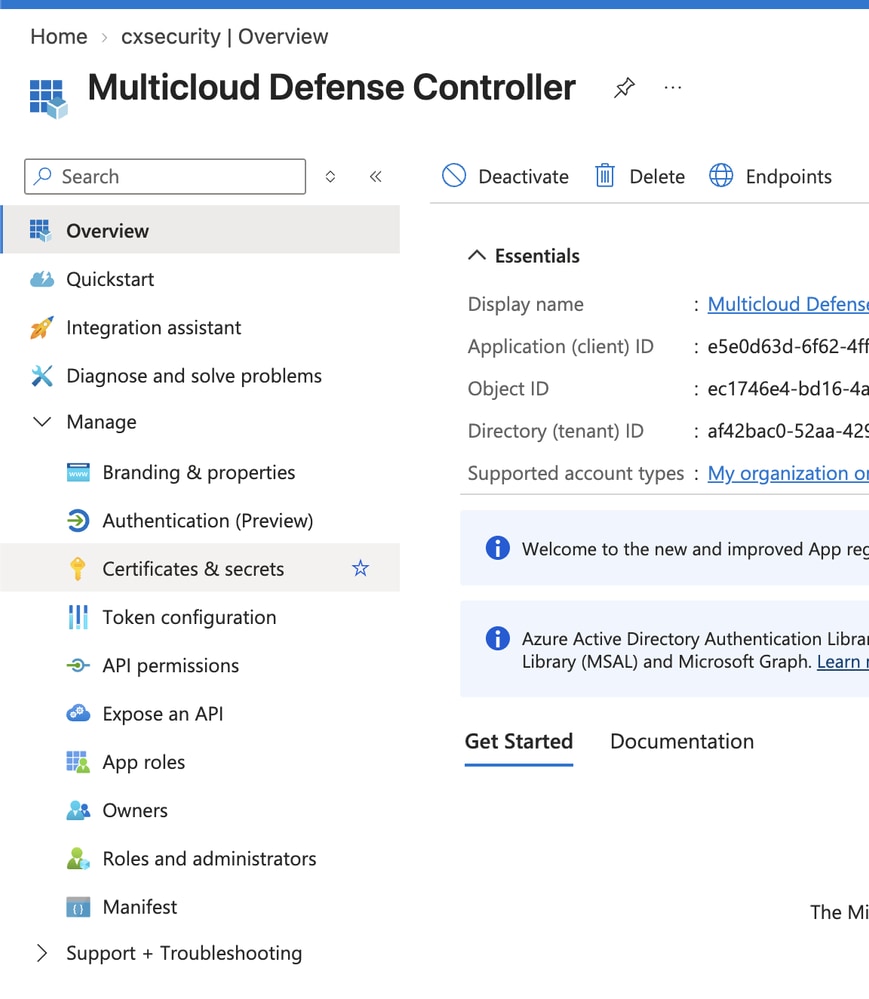Go to Home in the breadcrumb
869x999 pixels.
tap(59, 36)
